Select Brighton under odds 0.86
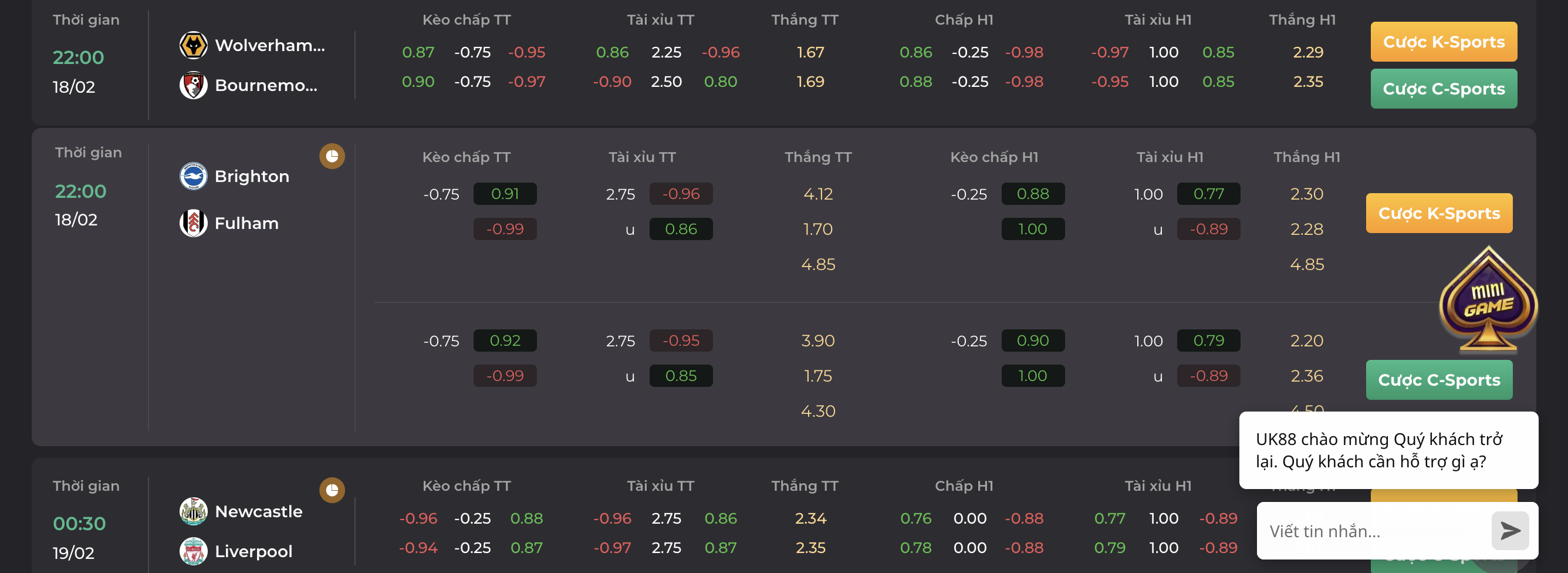The image size is (1568, 573). (681, 229)
